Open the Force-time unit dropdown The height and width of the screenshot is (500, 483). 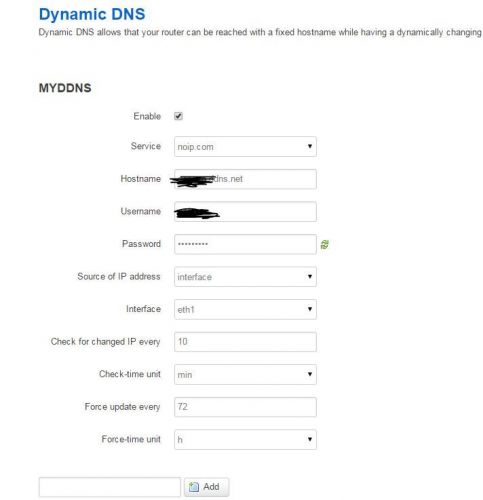pyautogui.click(x=245, y=439)
